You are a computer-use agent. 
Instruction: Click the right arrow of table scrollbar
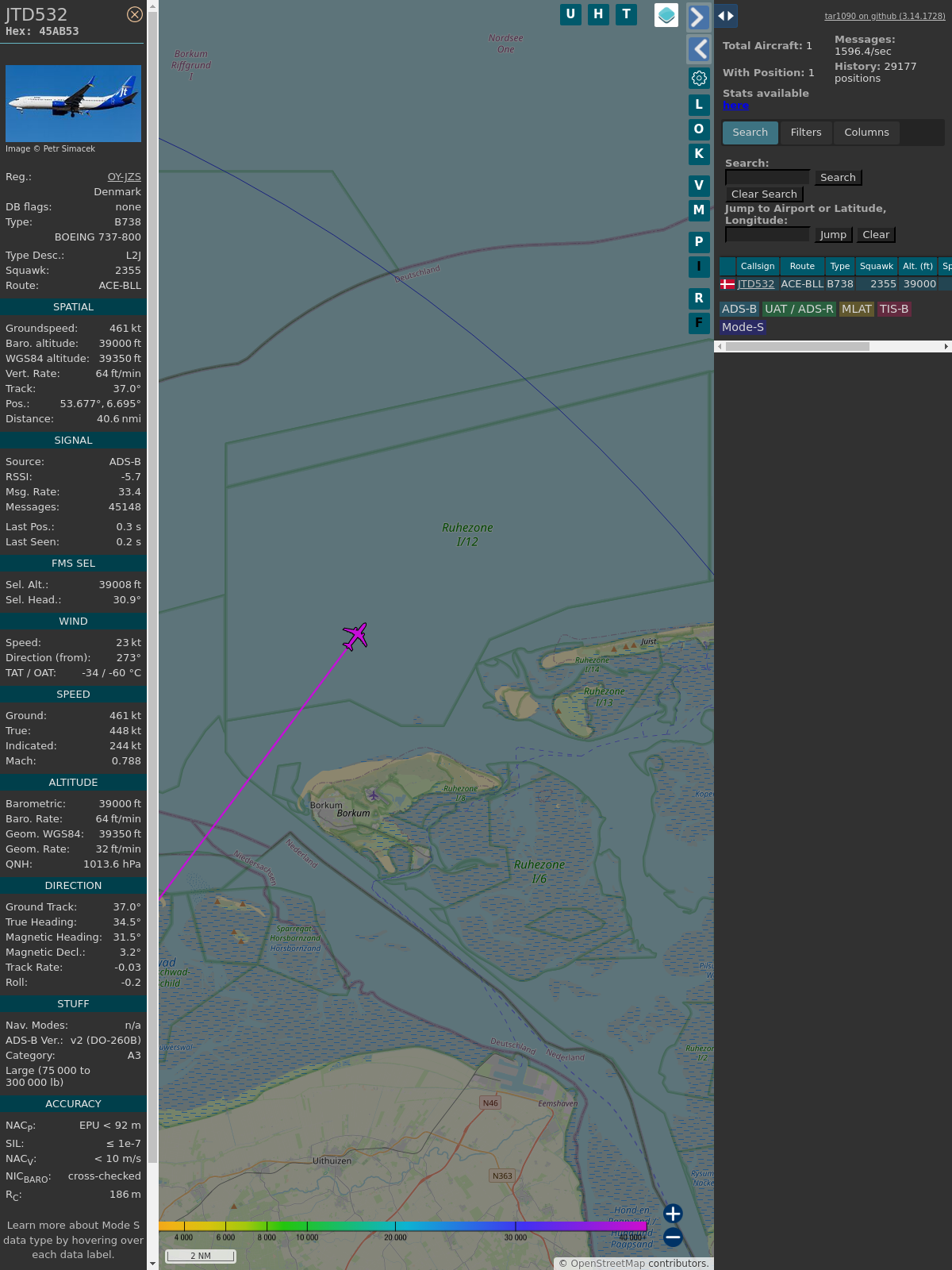click(x=946, y=346)
